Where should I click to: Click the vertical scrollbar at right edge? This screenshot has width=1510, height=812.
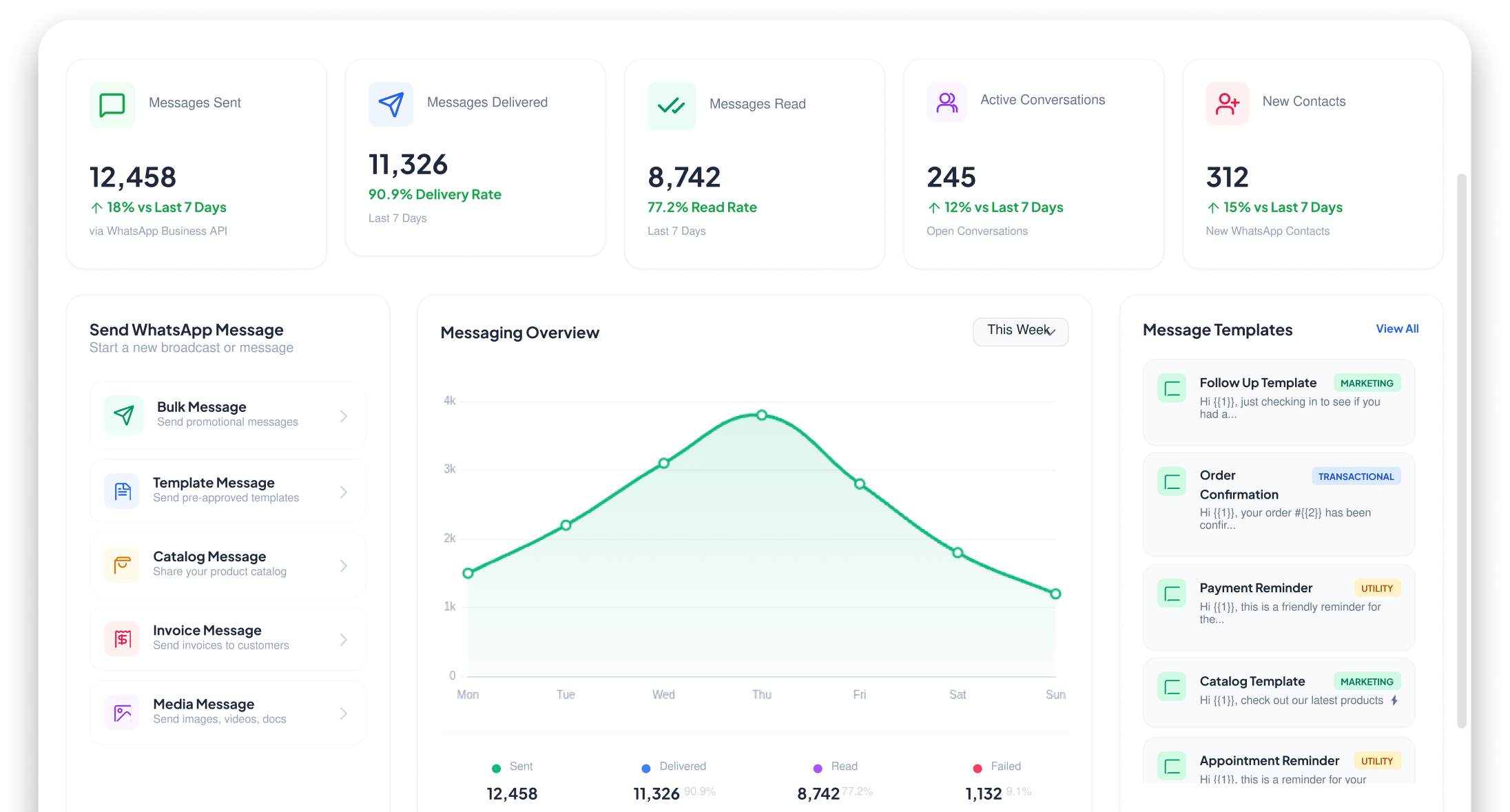(1462, 451)
